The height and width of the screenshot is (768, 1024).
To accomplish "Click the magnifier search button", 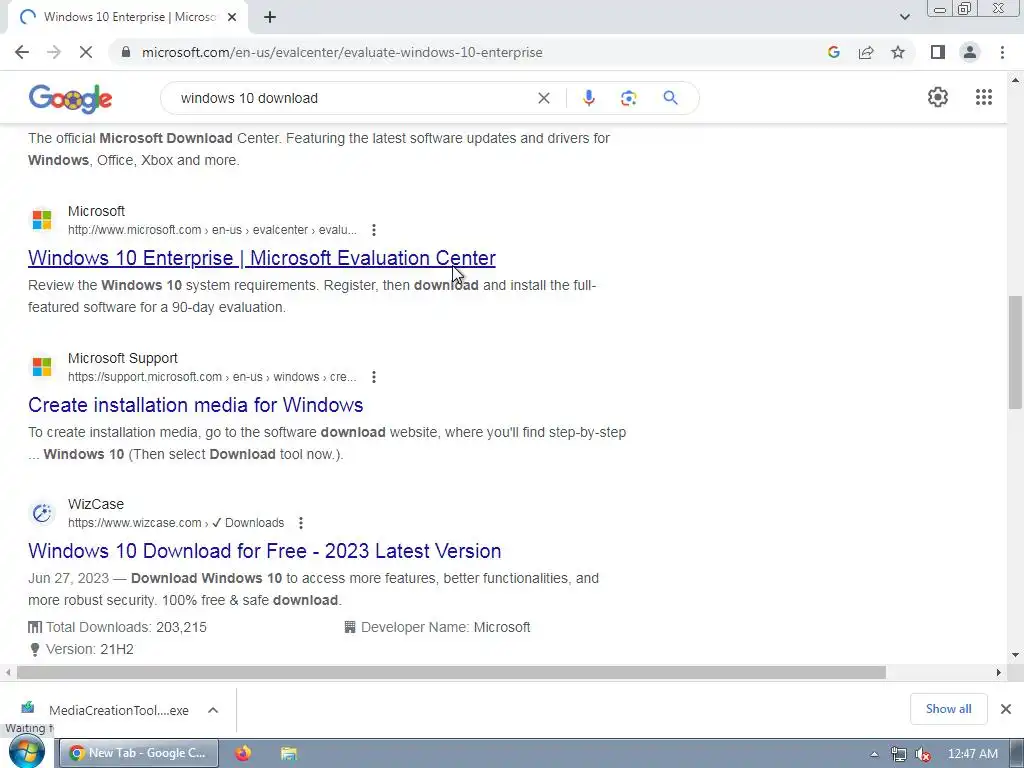I will pos(670,98).
